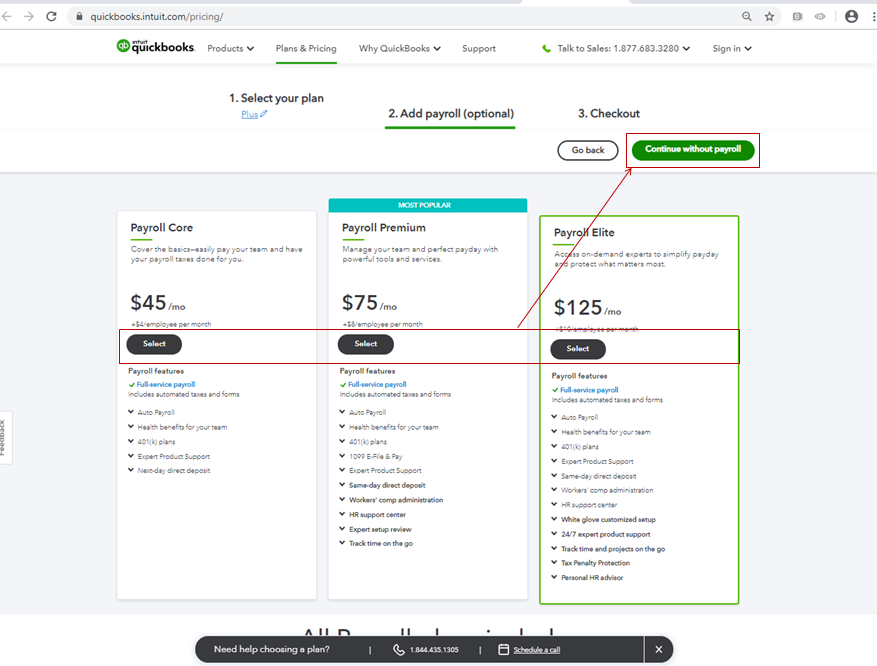Click the green phone icon by Talk to Sales

coord(546,49)
